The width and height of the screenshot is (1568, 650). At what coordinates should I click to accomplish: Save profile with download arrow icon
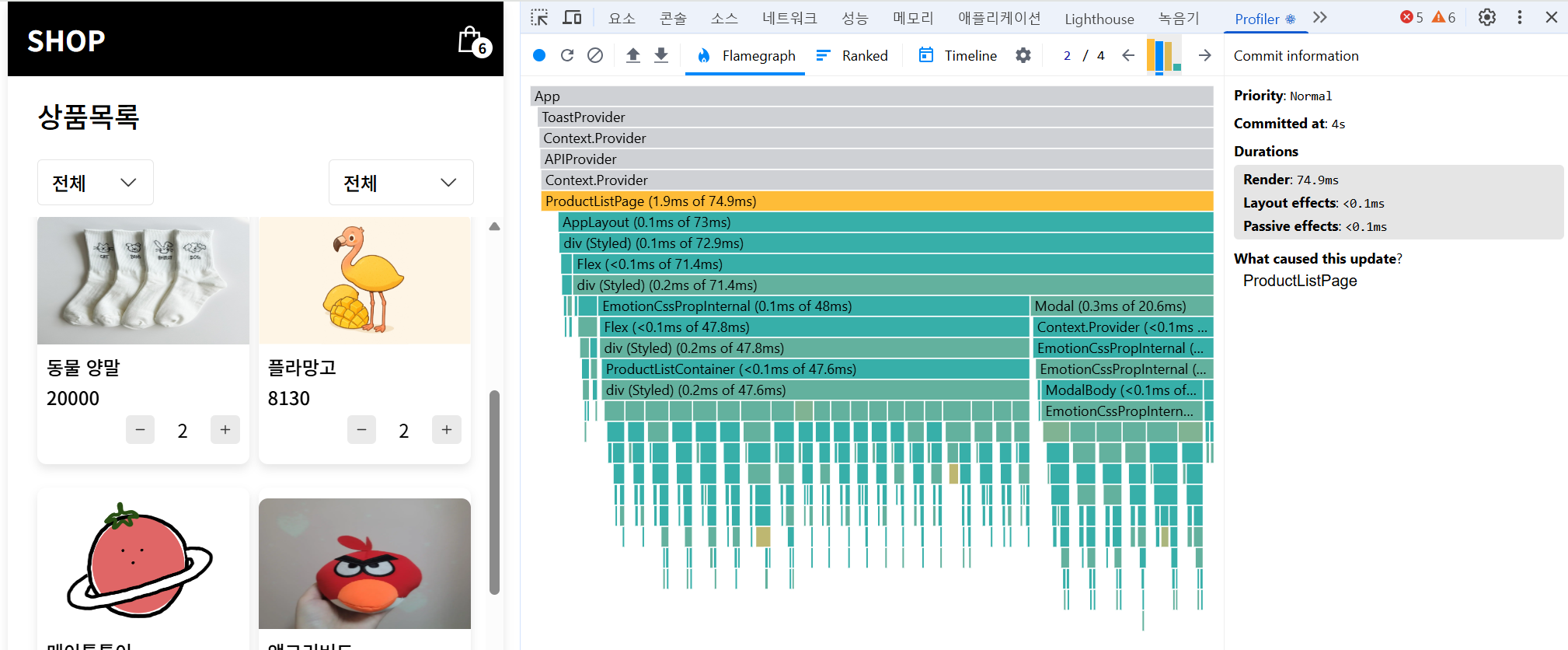click(661, 55)
